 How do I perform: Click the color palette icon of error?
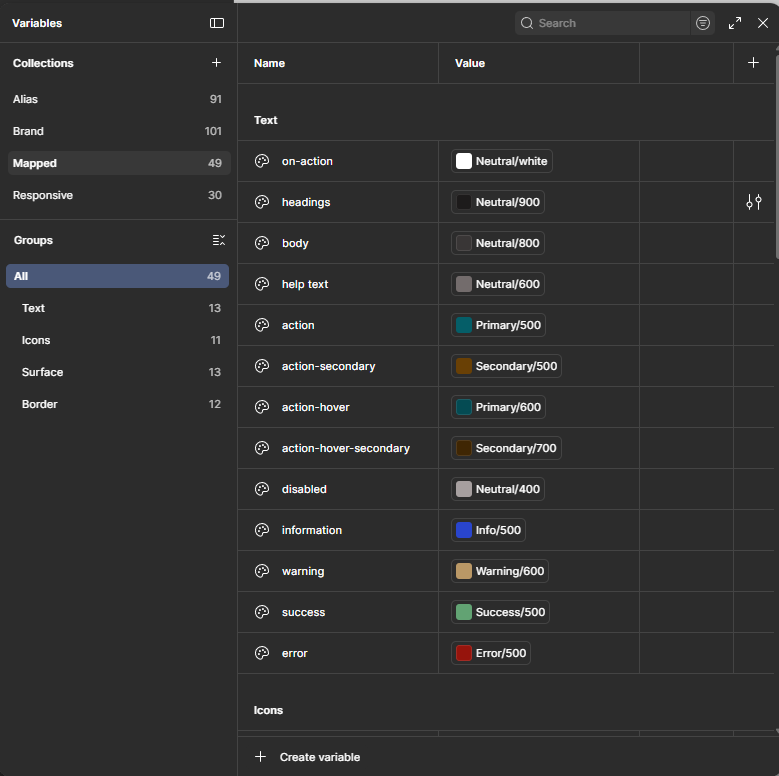point(262,653)
